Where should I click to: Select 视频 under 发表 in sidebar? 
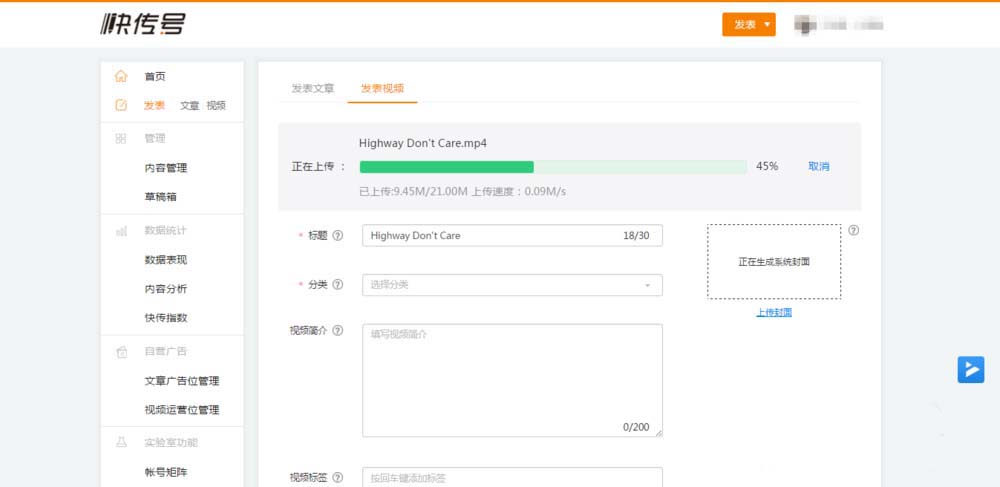pos(216,106)
